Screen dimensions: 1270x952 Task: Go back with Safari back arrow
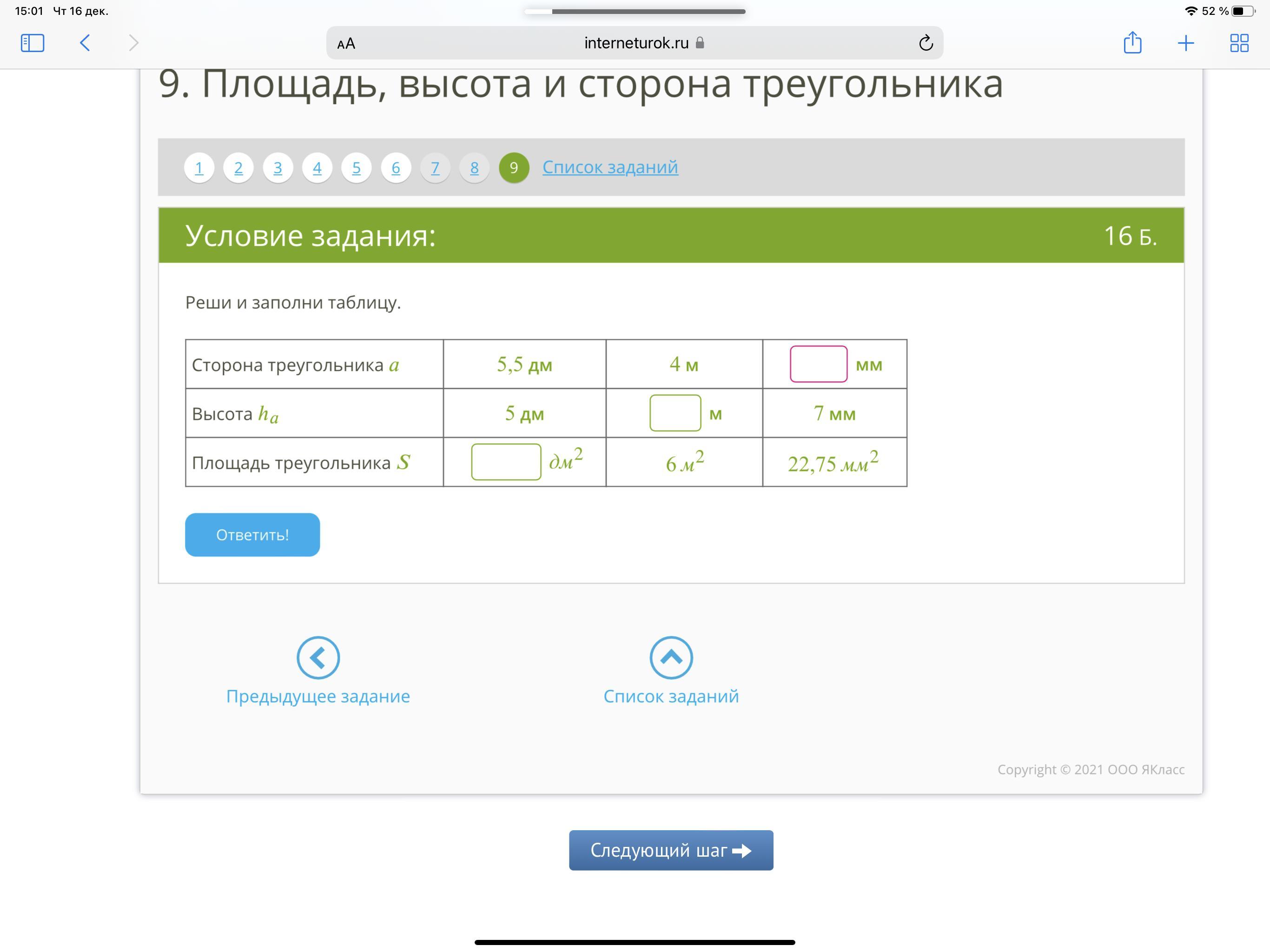(85, 43)
